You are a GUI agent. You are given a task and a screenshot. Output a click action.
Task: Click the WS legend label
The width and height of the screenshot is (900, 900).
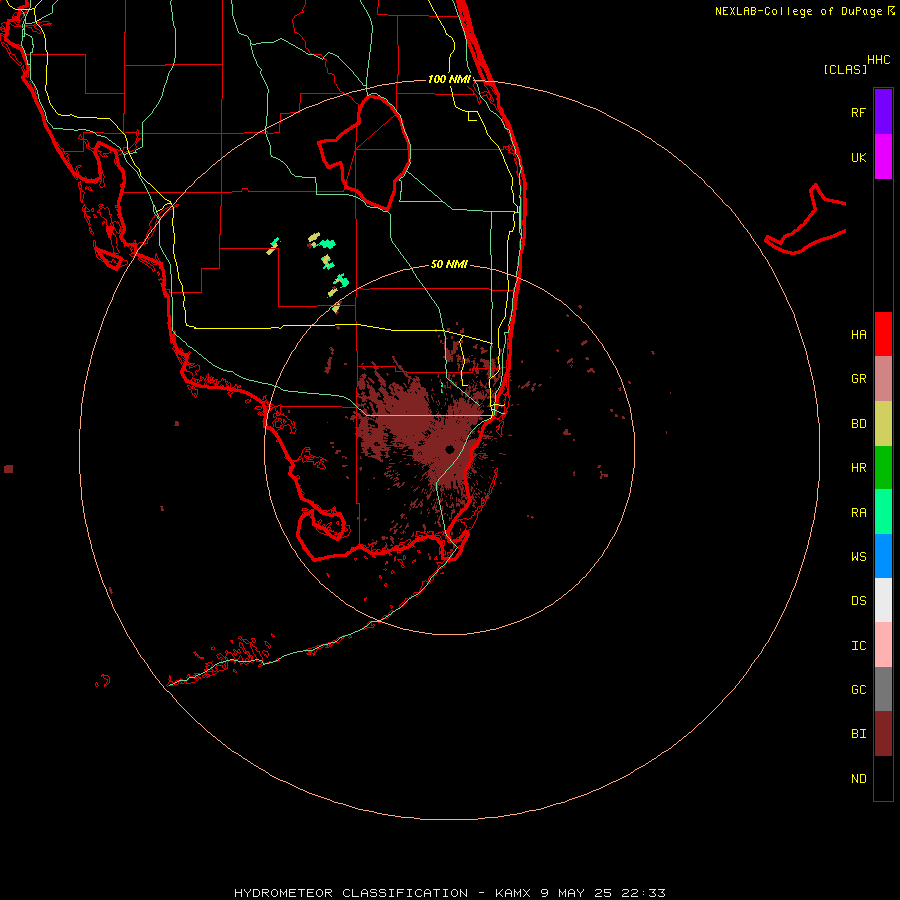[x=858, y=556]
